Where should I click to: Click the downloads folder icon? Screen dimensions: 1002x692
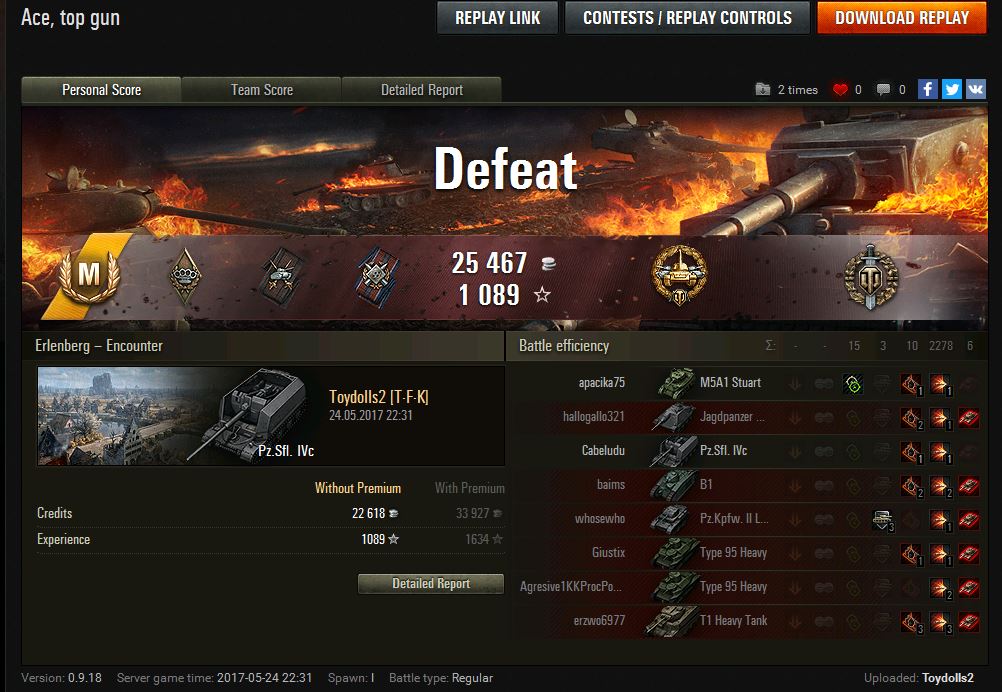(x=762, y=89)
